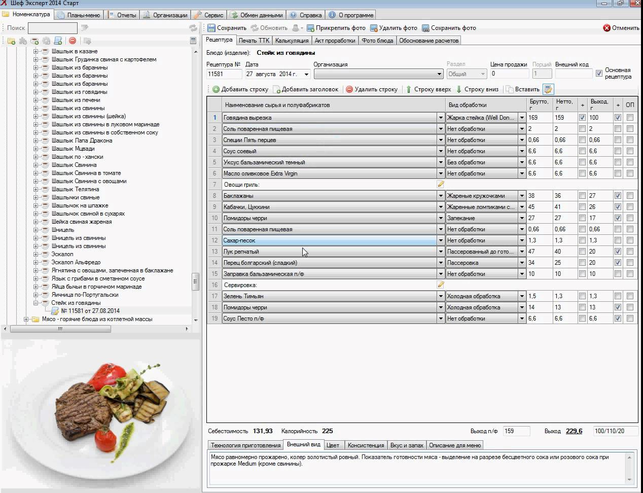Click the red delete icon in the tree toolbar
Image resolution: width=643 pixels, height=493 pixels.
[x=73, y=41]
